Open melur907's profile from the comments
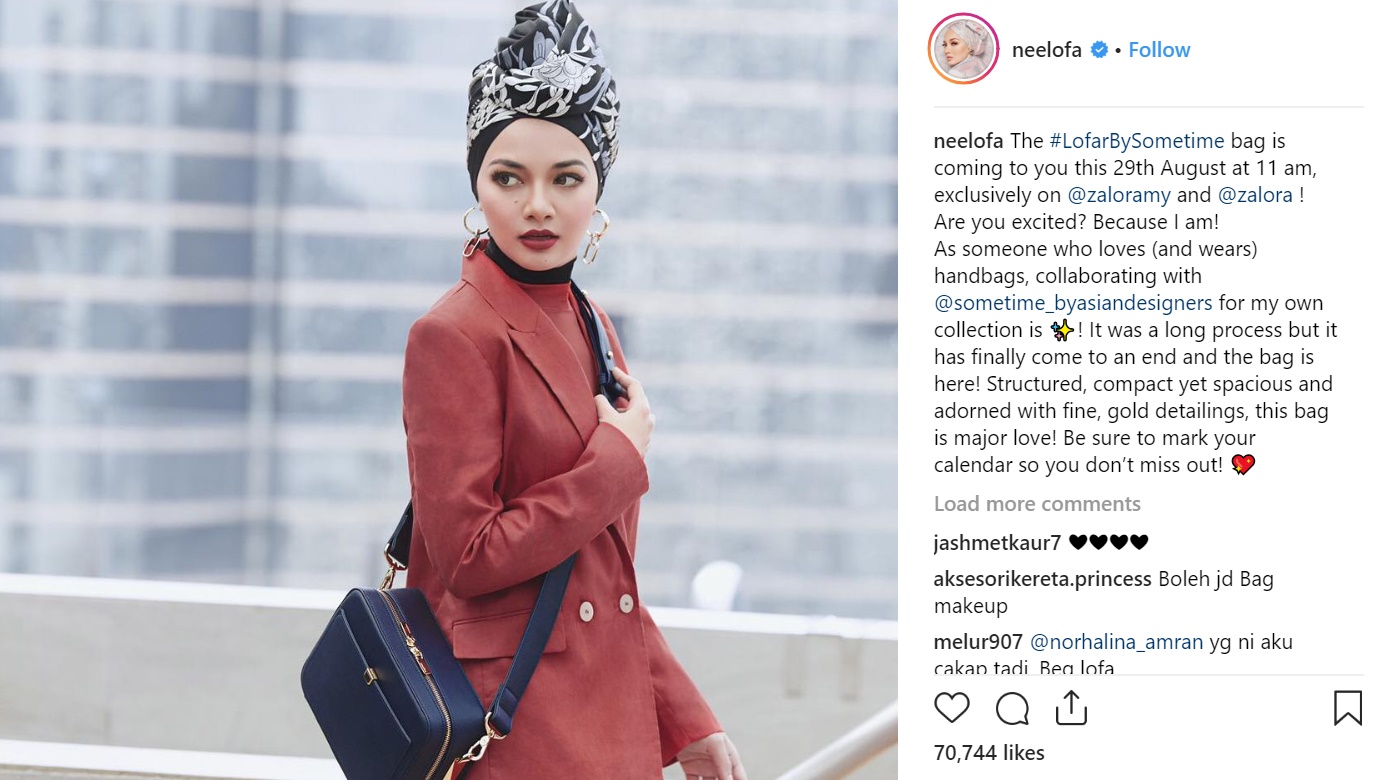Image resolution: width=1373 pixels, height=780 pixels. (978, 642)
